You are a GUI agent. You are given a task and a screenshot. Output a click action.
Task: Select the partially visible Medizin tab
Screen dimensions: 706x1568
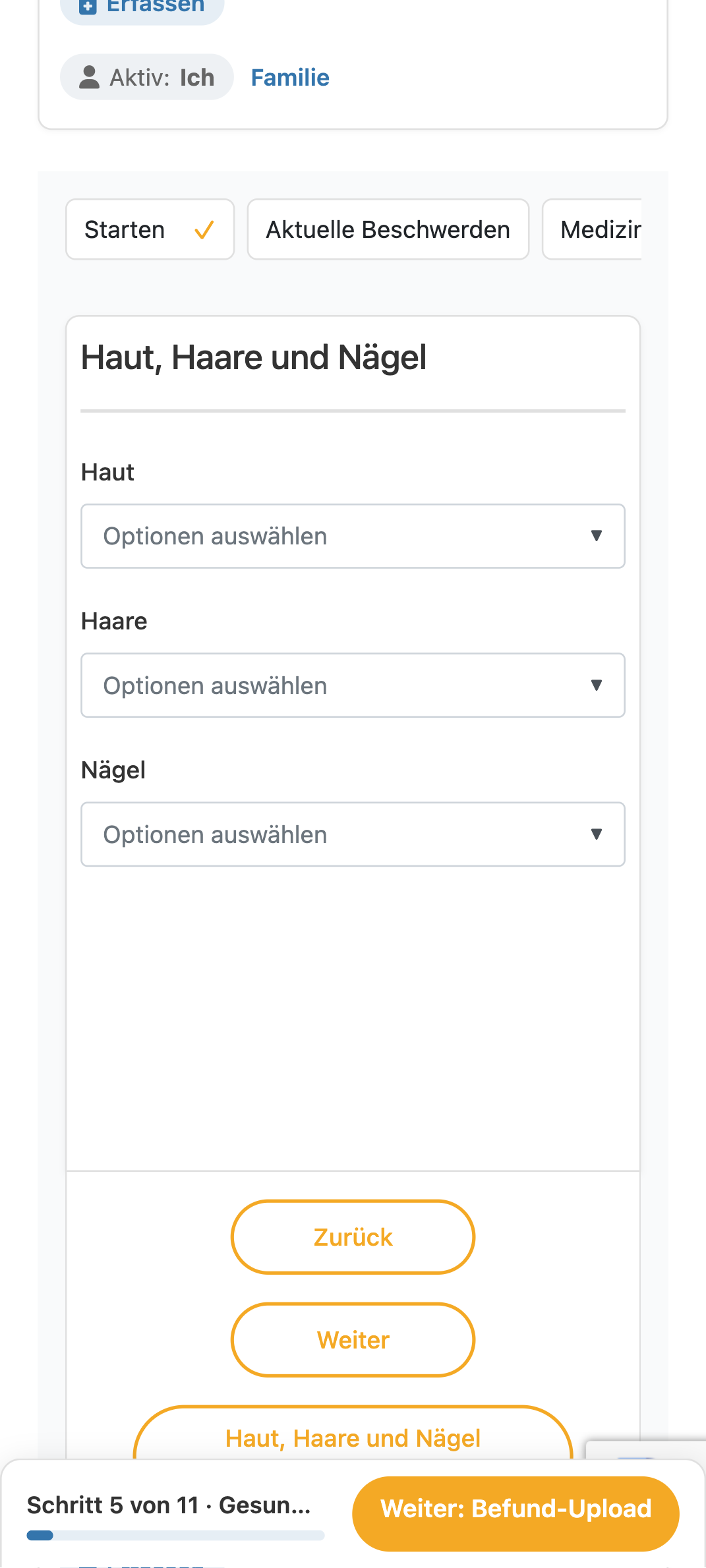(x=592, y=229)
